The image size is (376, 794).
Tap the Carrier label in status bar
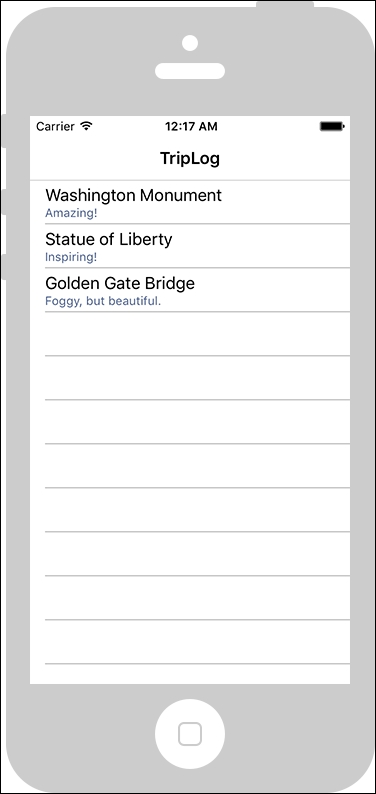(55, 126)
